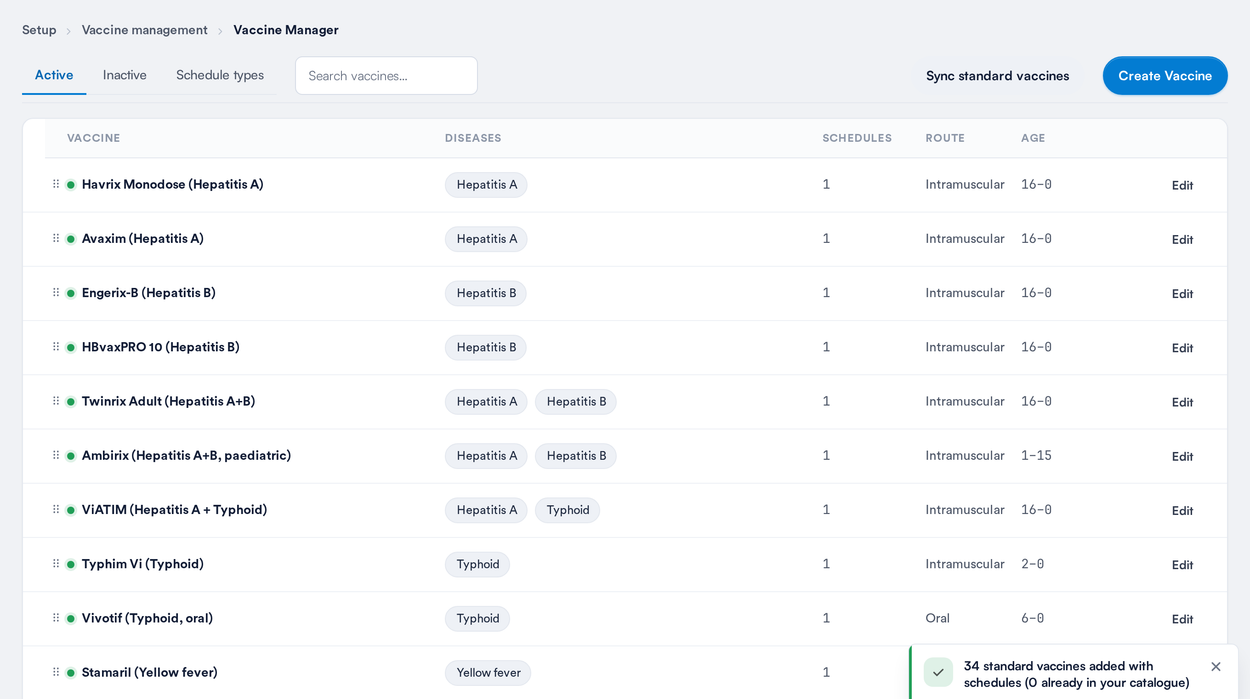Switch to the Inactive tab

125,75
